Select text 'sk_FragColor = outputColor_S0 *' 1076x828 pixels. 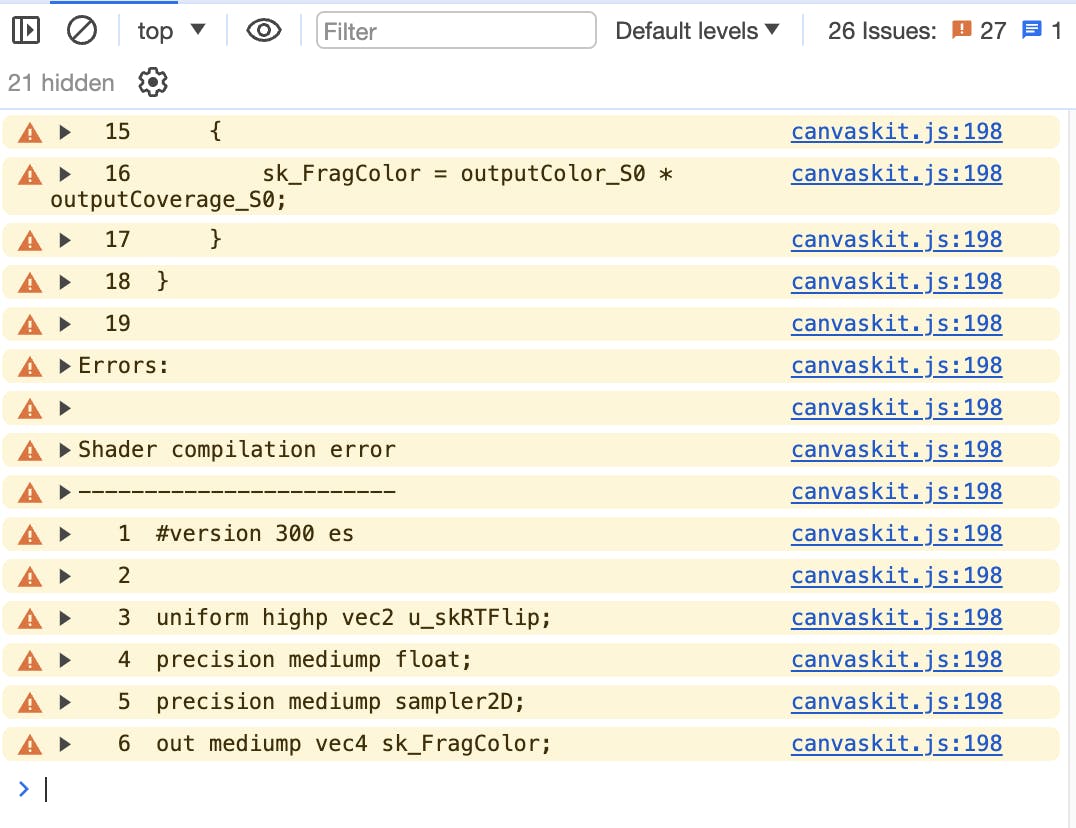coord(467,174)
